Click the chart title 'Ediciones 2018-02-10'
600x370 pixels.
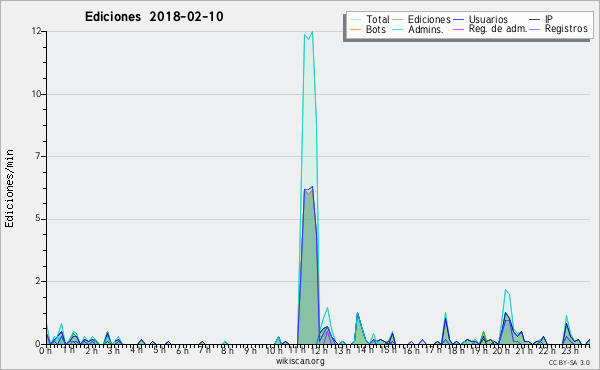(154, 17)
